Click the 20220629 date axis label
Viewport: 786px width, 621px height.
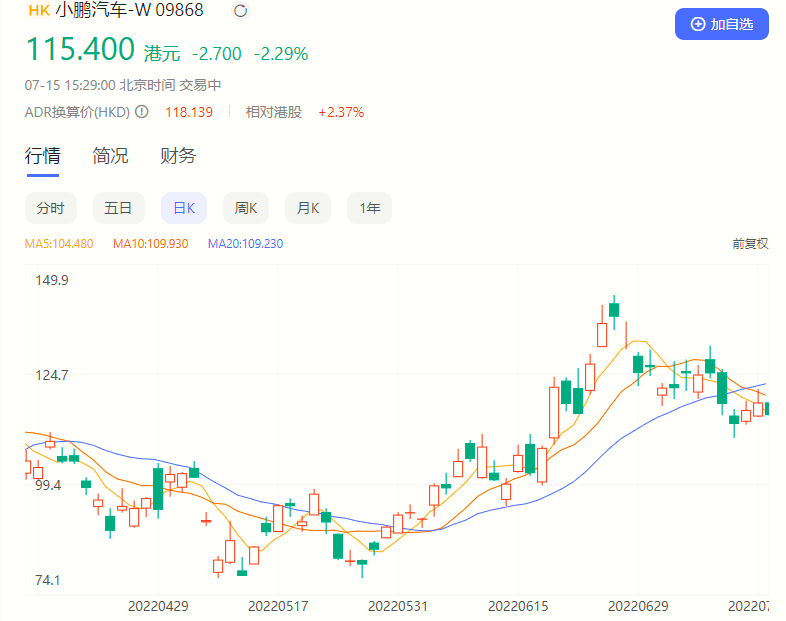(x=638, y=606)
